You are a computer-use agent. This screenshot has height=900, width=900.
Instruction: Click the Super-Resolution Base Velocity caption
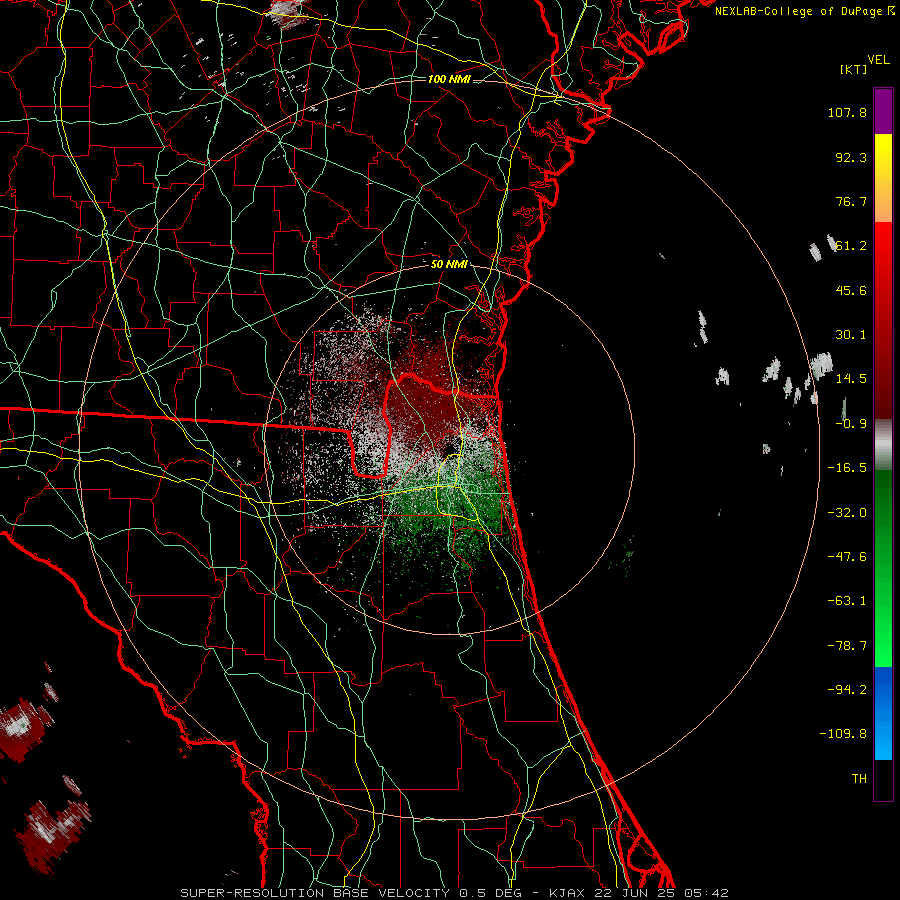point(454,893)
